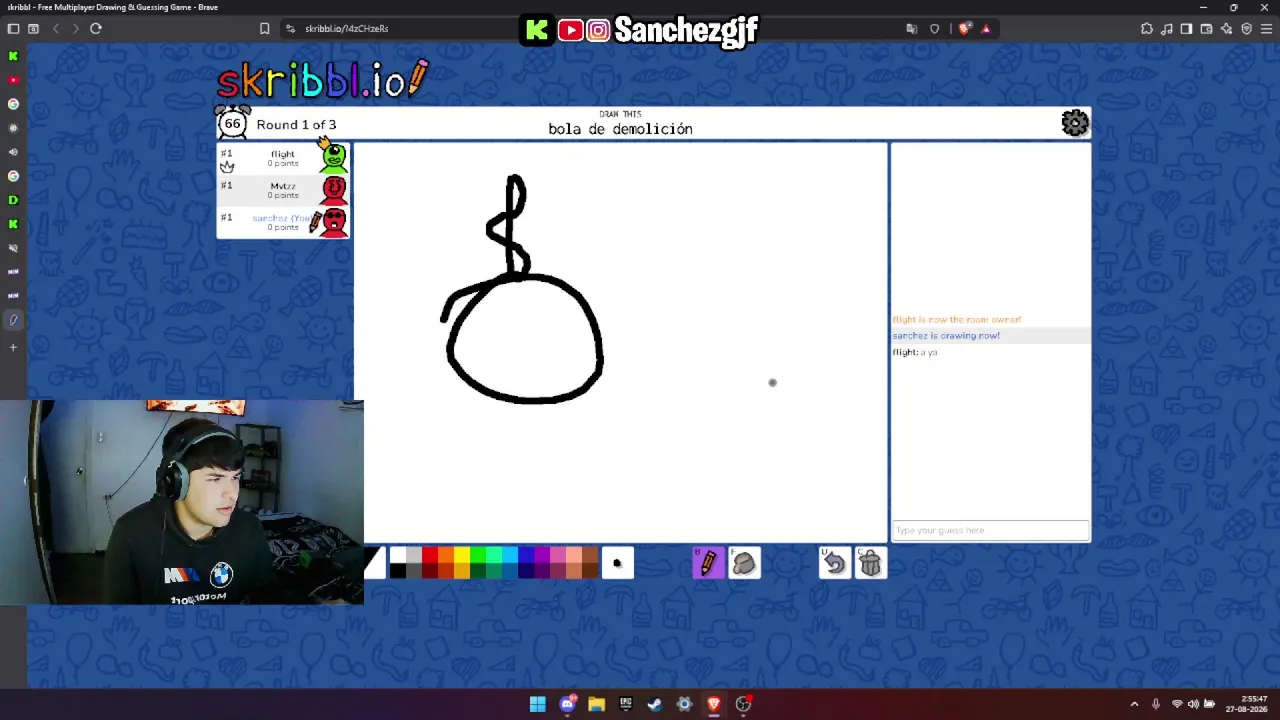Click the skribbl.io logo

[323, 80]
